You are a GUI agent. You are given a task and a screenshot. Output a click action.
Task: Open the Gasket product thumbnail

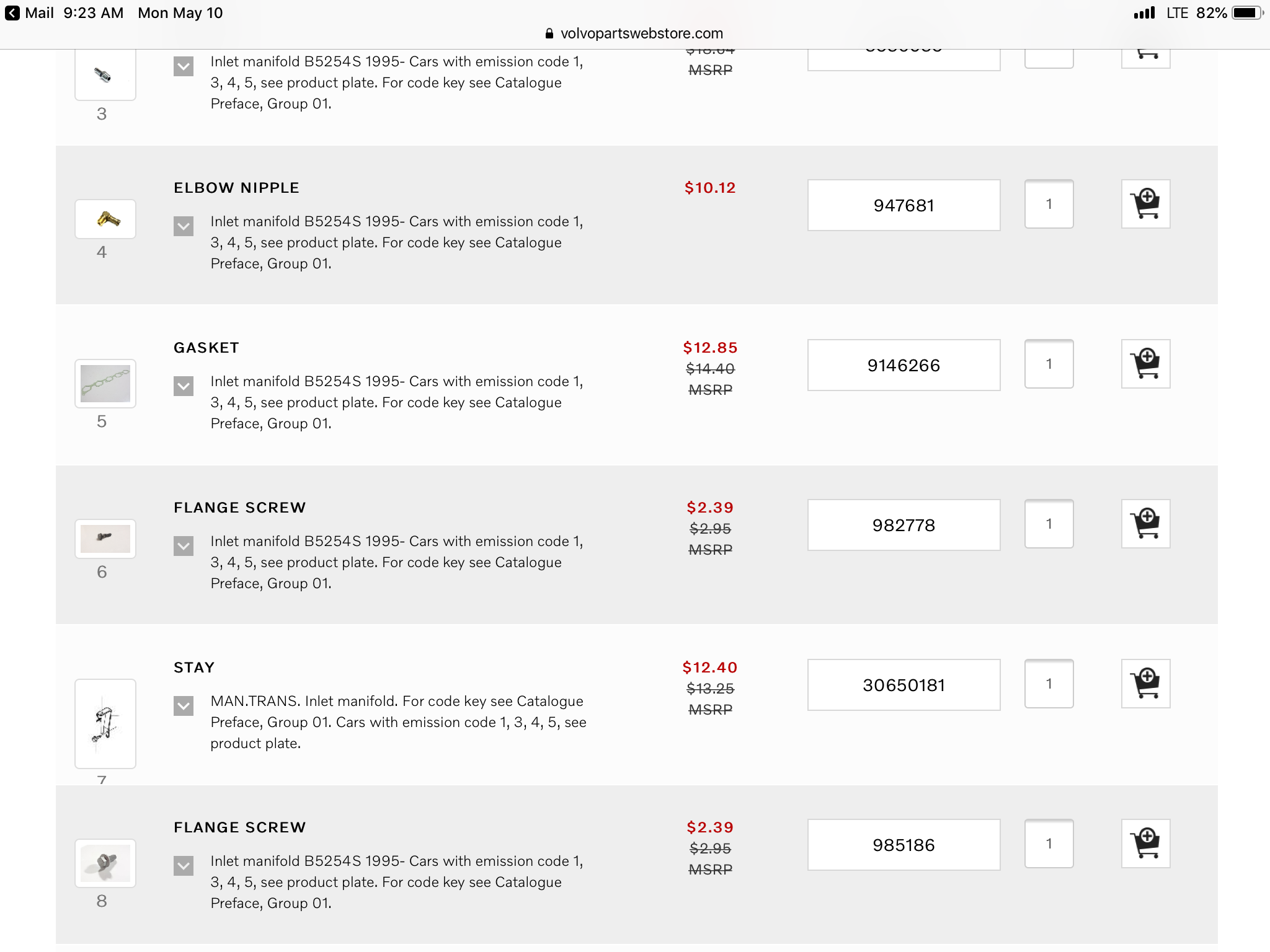tap(105, 384)
